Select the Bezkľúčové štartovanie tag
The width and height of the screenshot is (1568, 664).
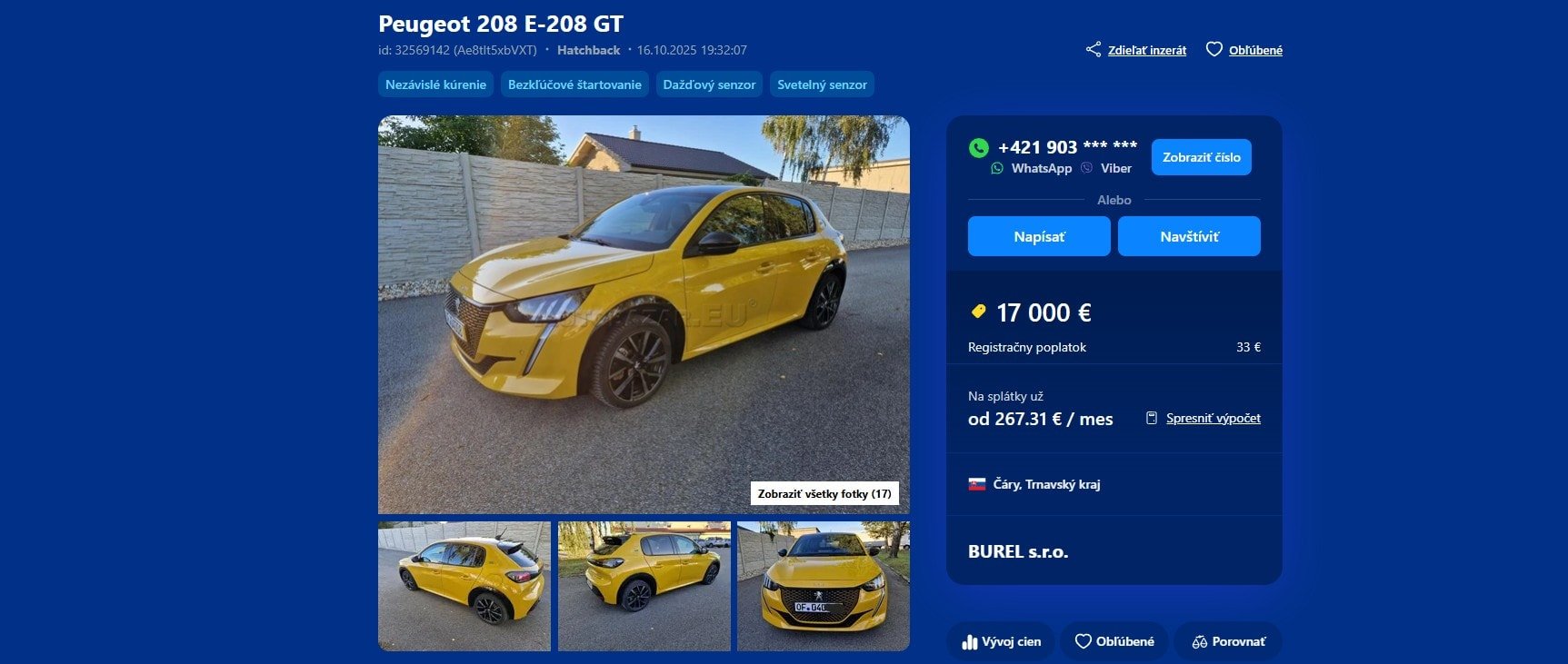tap(574, 84)
